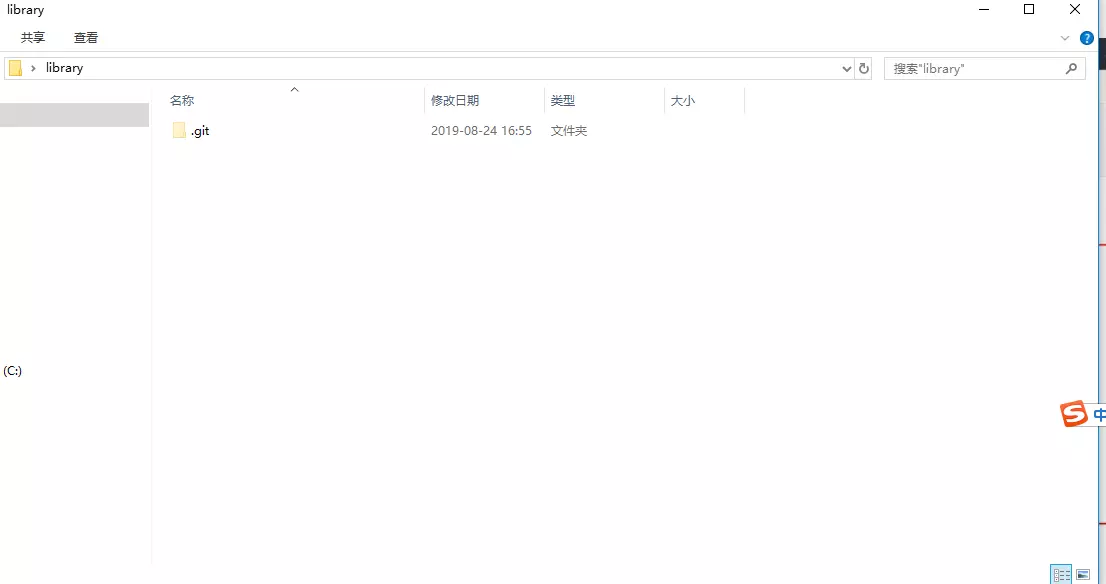Sort files by 类型 column
Viewport: 1106px width, 584px height.
click(562, 100)
